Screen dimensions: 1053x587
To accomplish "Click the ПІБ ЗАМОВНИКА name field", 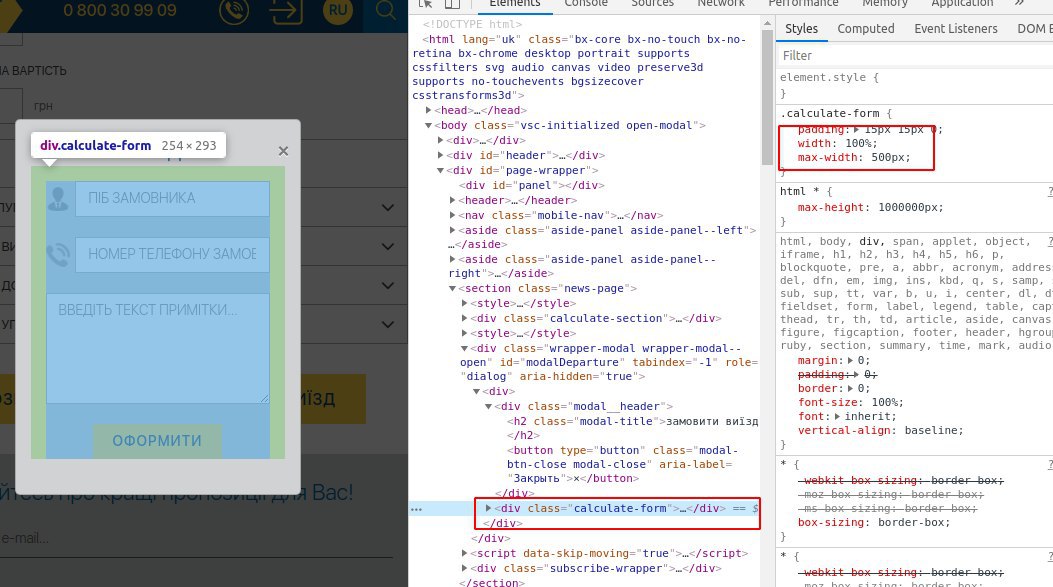I will point(172,198).
